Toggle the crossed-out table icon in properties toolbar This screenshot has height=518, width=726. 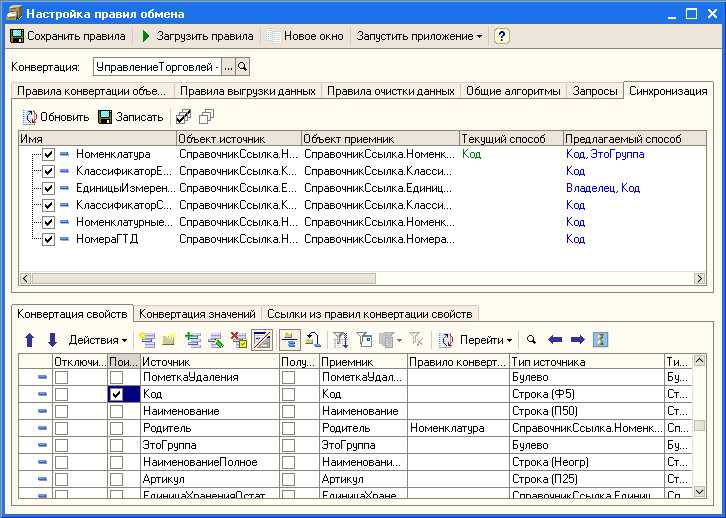262,340
